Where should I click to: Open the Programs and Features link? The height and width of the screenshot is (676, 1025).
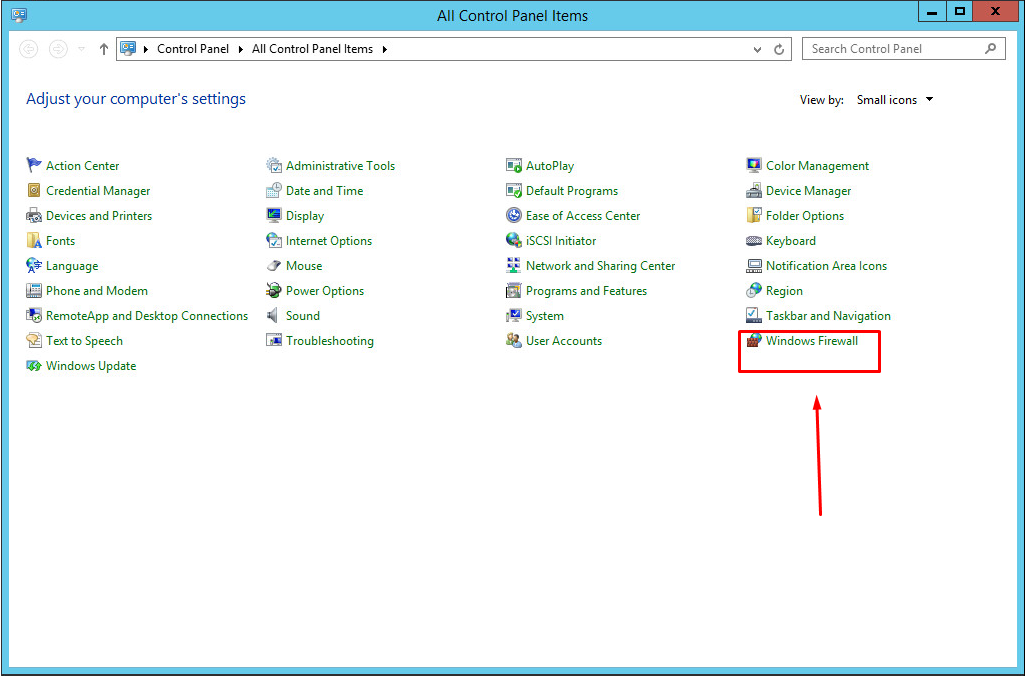(586, 291)
